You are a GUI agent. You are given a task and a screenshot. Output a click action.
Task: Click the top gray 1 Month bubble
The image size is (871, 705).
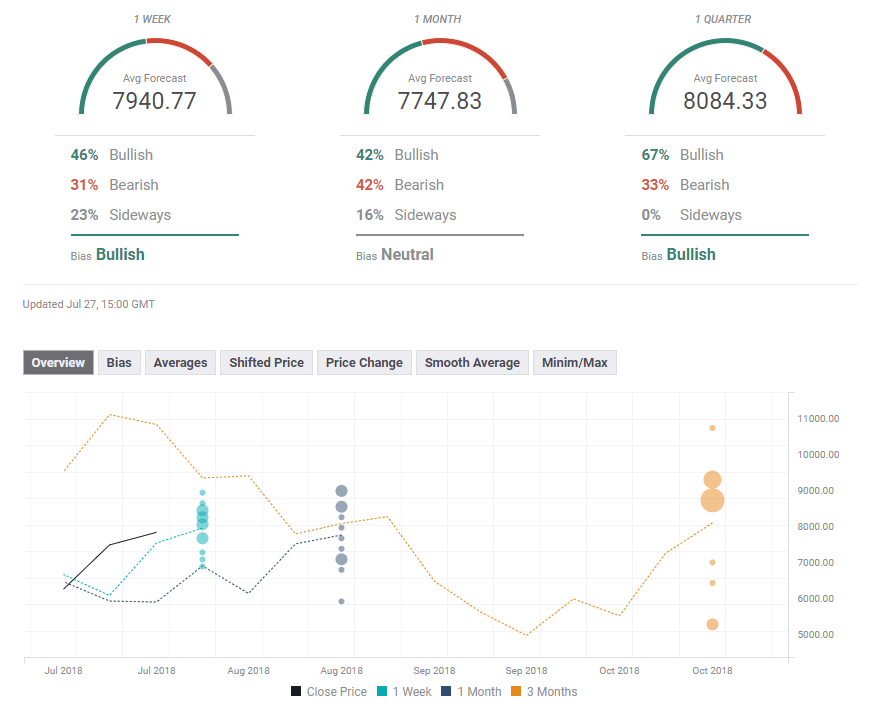pos(342,491)
